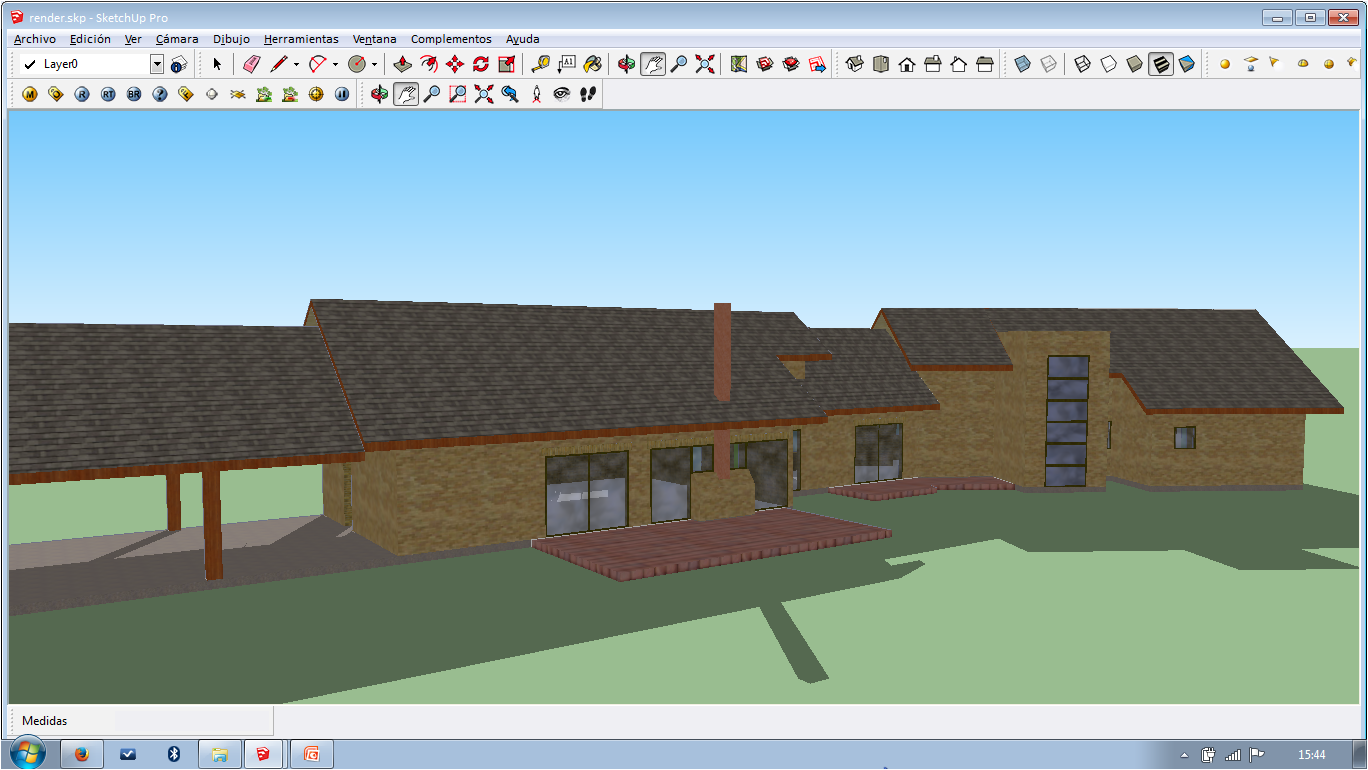The image size is (1368, 770).
Task: Open the Cámara menu
Action: (x=177, y=39)
